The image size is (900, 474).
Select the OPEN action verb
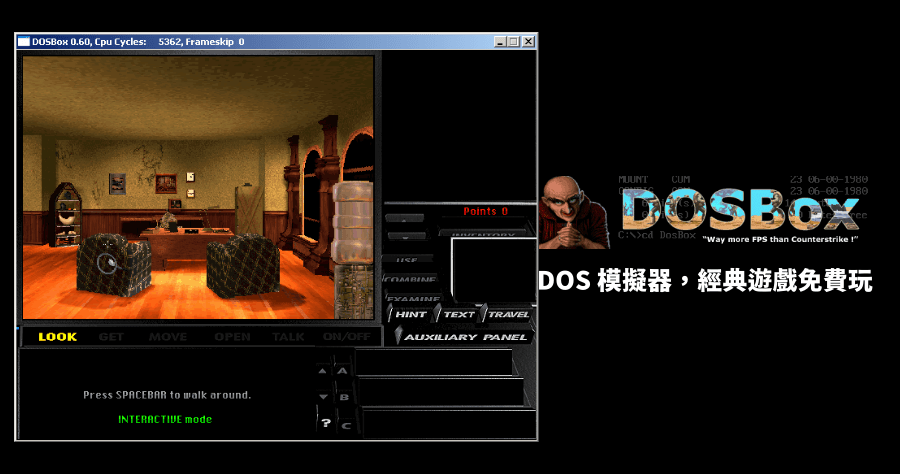click(232, 337)
